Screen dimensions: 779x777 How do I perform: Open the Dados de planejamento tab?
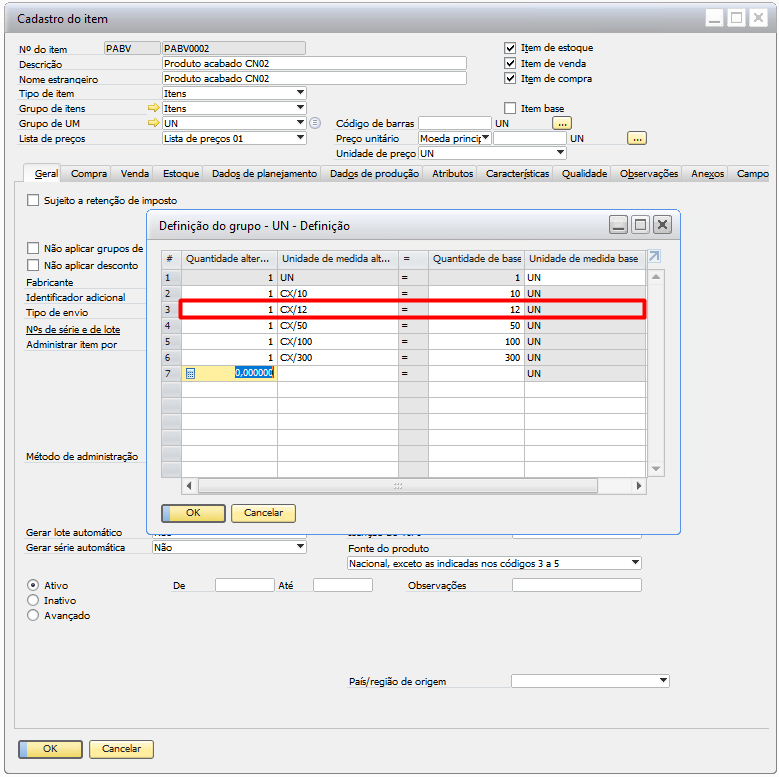(x=264, y=173)
